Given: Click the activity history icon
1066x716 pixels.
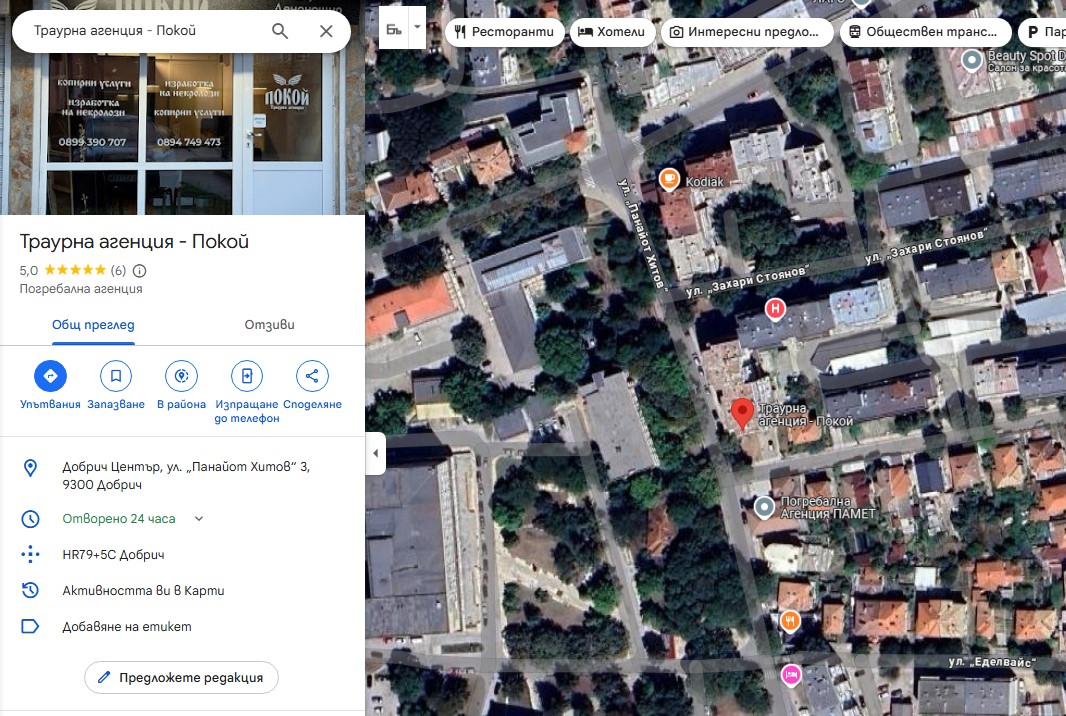Looking at the screenshot, I should [30, 590].
